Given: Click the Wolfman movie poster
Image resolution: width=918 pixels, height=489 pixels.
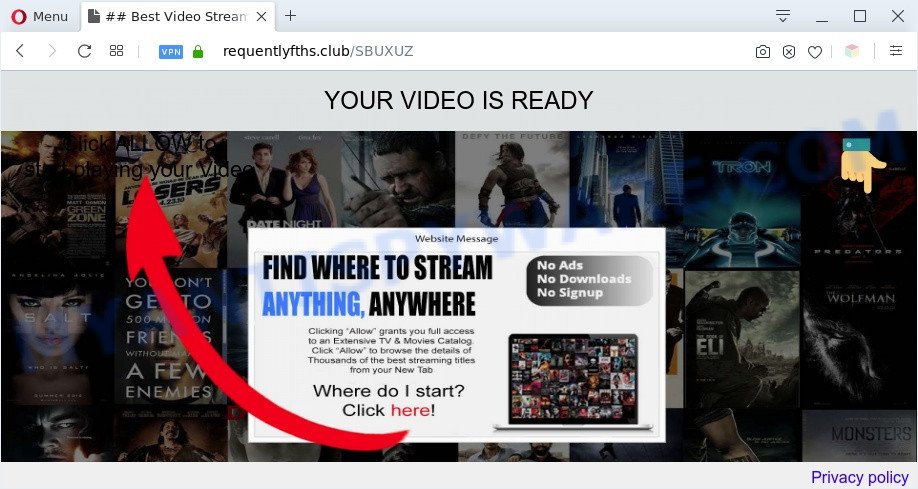Looking at the screenshot, I should [x=859, y=338].
